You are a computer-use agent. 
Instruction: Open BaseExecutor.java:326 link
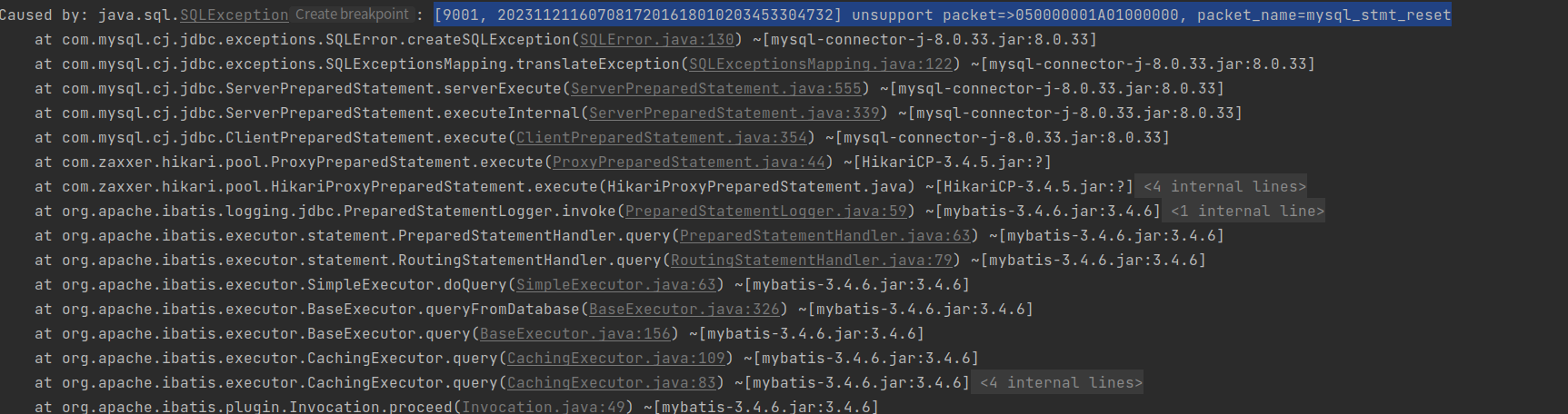pos(684,310)
